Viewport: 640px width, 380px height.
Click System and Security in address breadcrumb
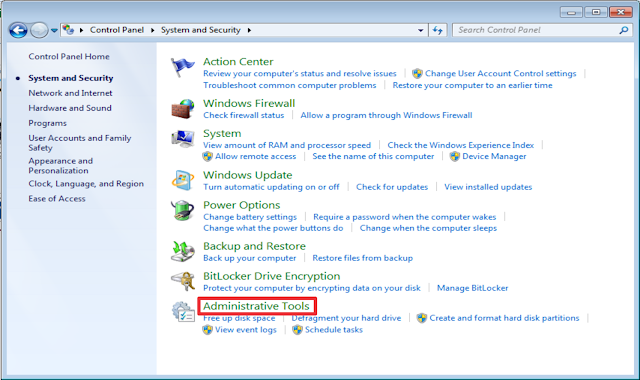[200, 30]
